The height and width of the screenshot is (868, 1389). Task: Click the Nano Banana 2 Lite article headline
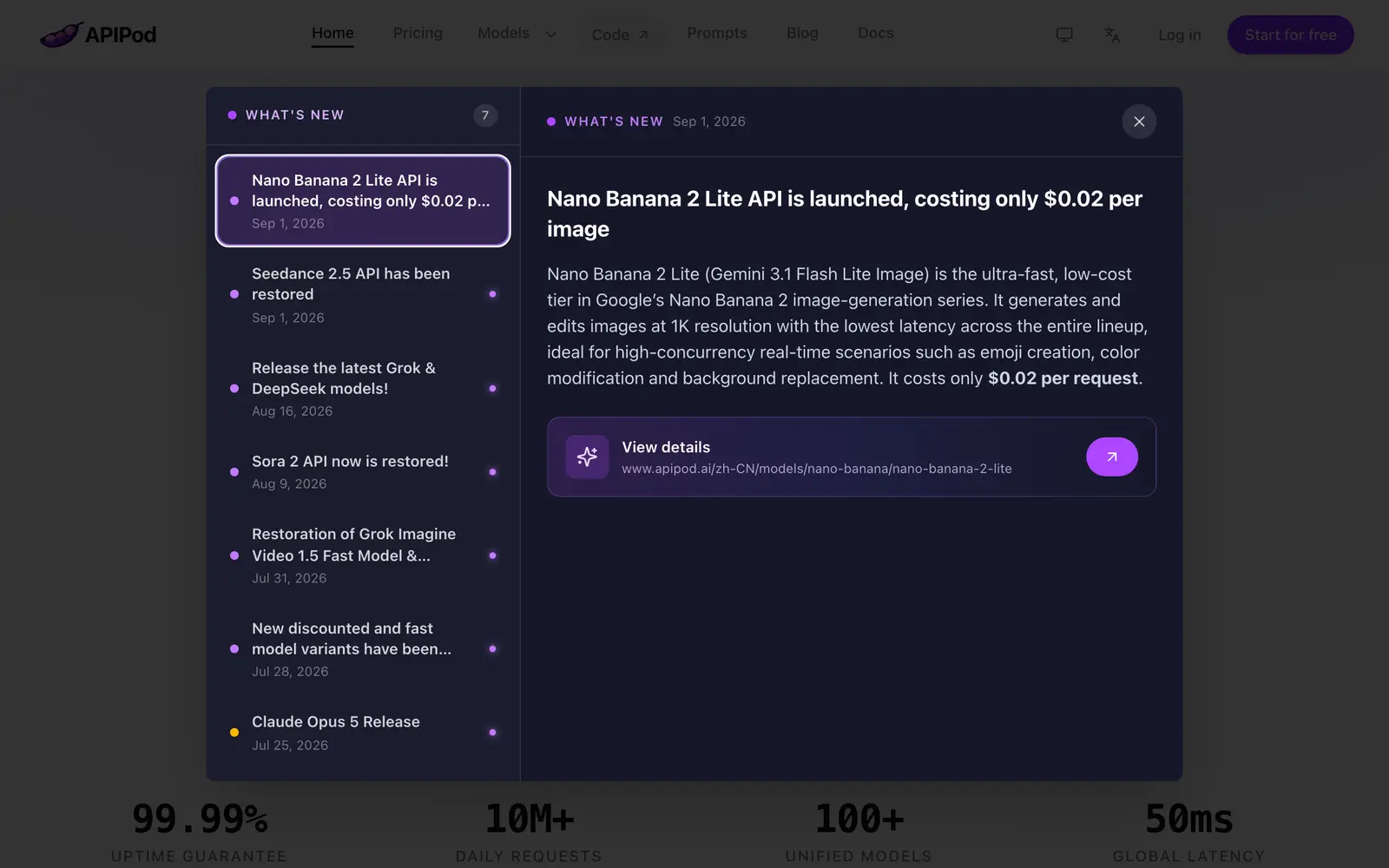(x=845, y=214)
